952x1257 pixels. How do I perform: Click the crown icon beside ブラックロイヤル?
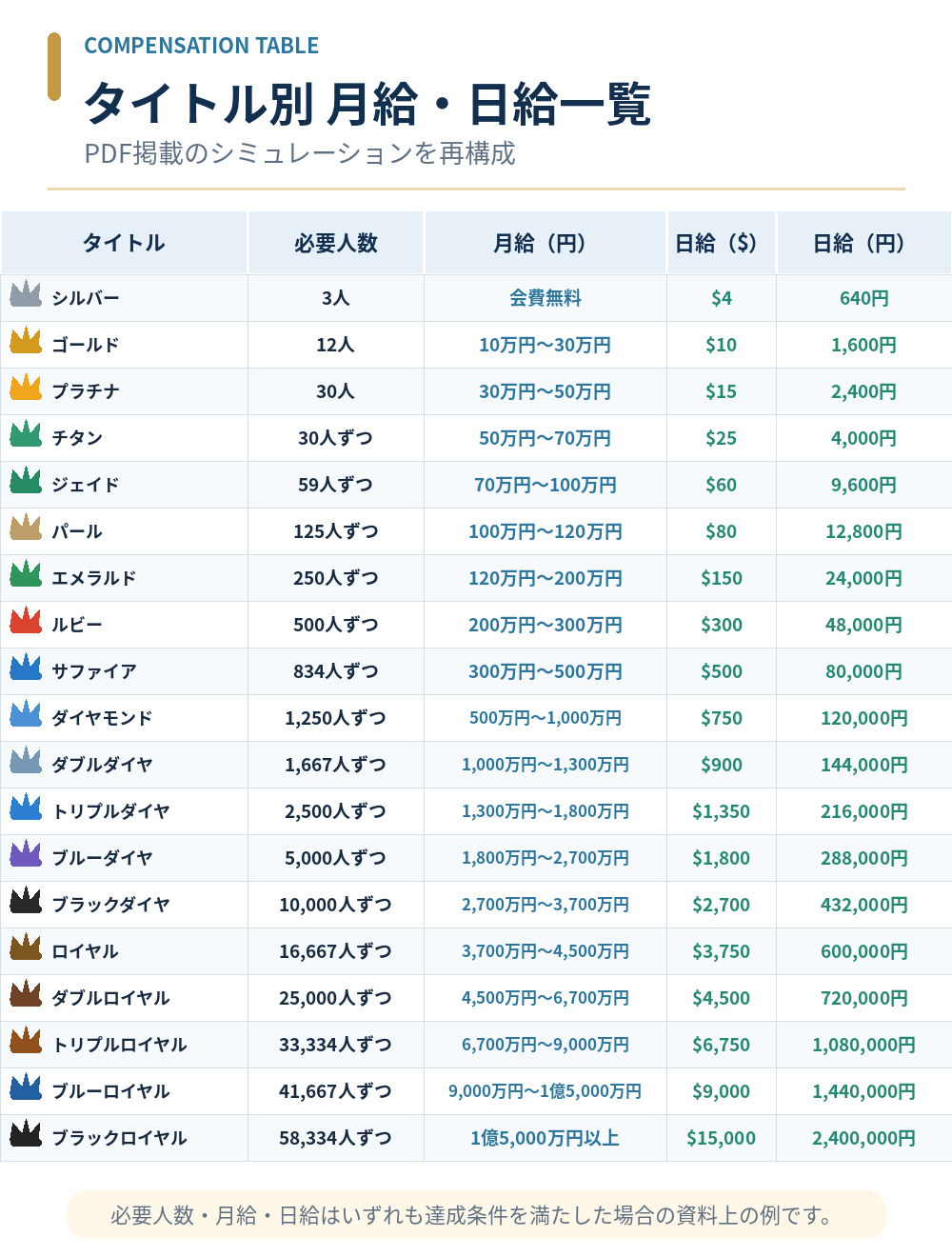click(x=26, y=1134)
